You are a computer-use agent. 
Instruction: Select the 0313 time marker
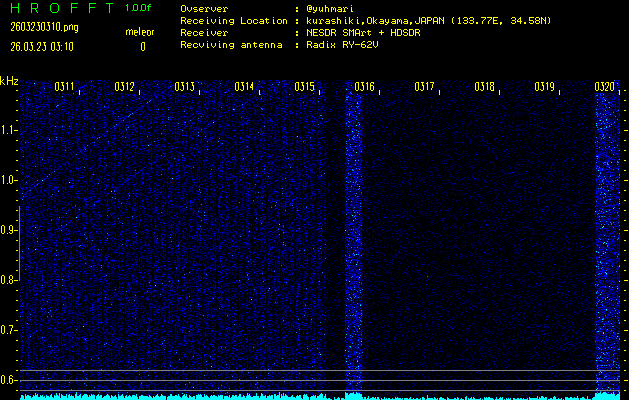[184, 87]
